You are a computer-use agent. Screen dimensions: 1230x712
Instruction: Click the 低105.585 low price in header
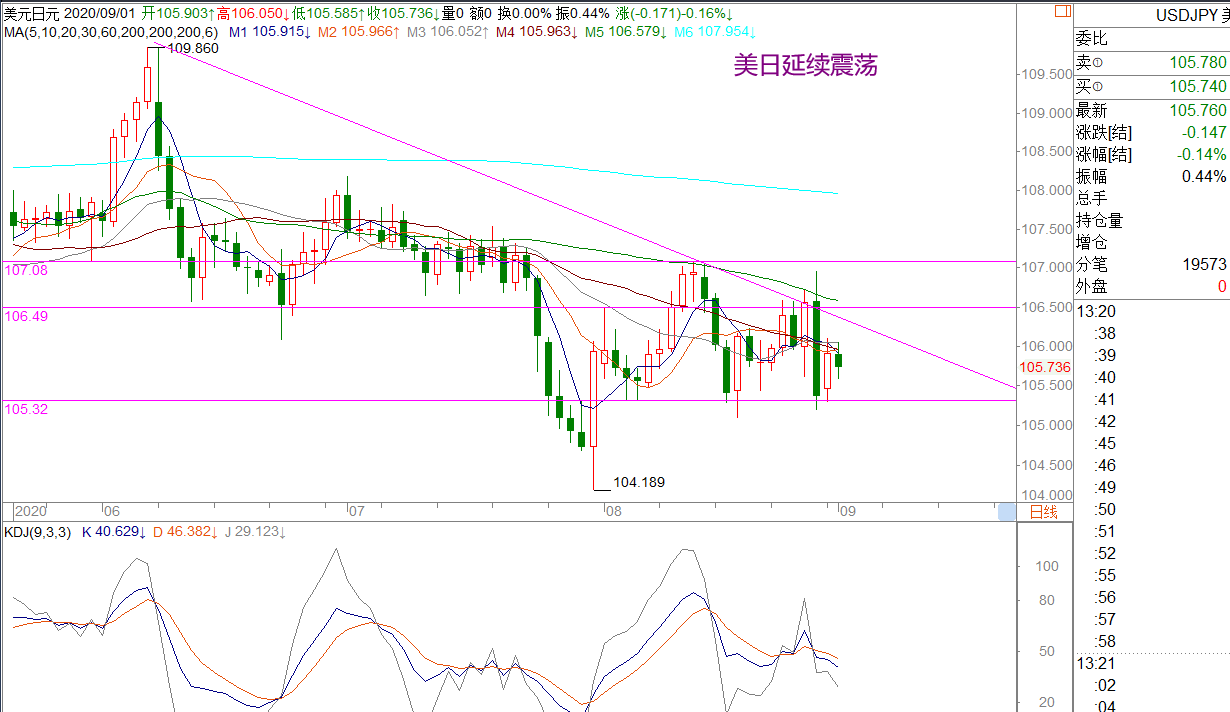[329, 13]
